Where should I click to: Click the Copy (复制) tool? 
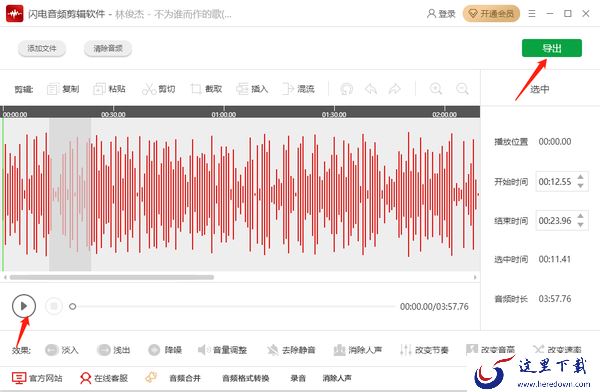(63, 89)
